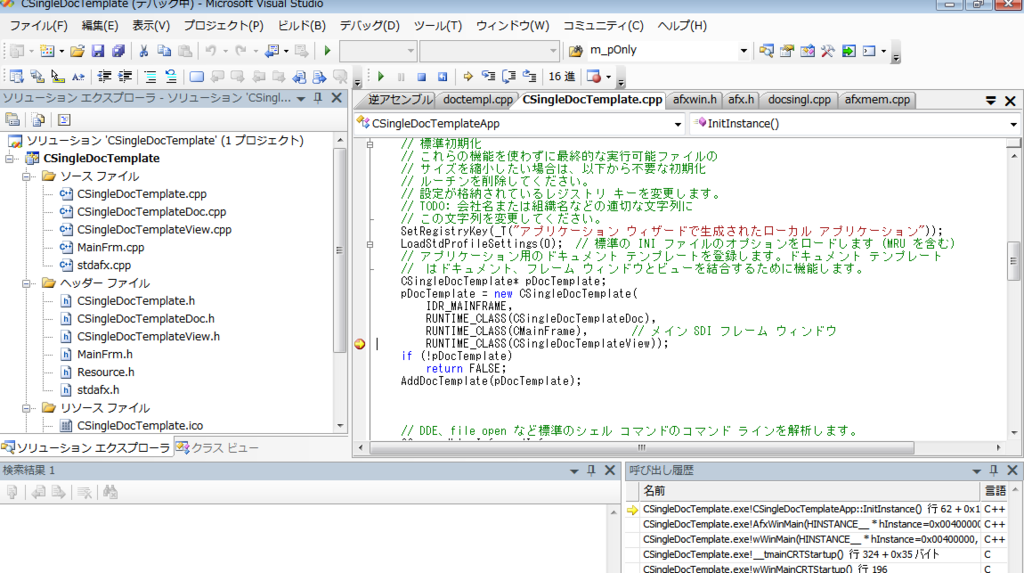Click the 名前 column header in call stack

(x=810, y=491)
